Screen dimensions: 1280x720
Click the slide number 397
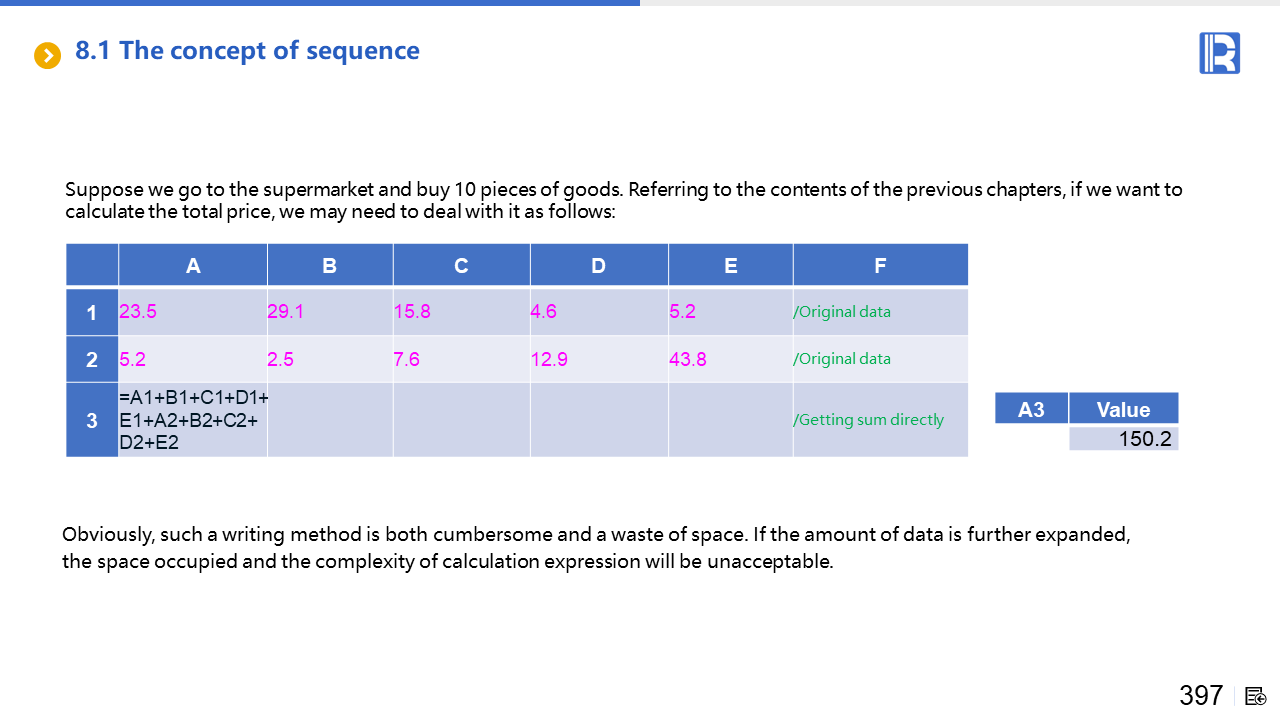tap(1201, 695)
